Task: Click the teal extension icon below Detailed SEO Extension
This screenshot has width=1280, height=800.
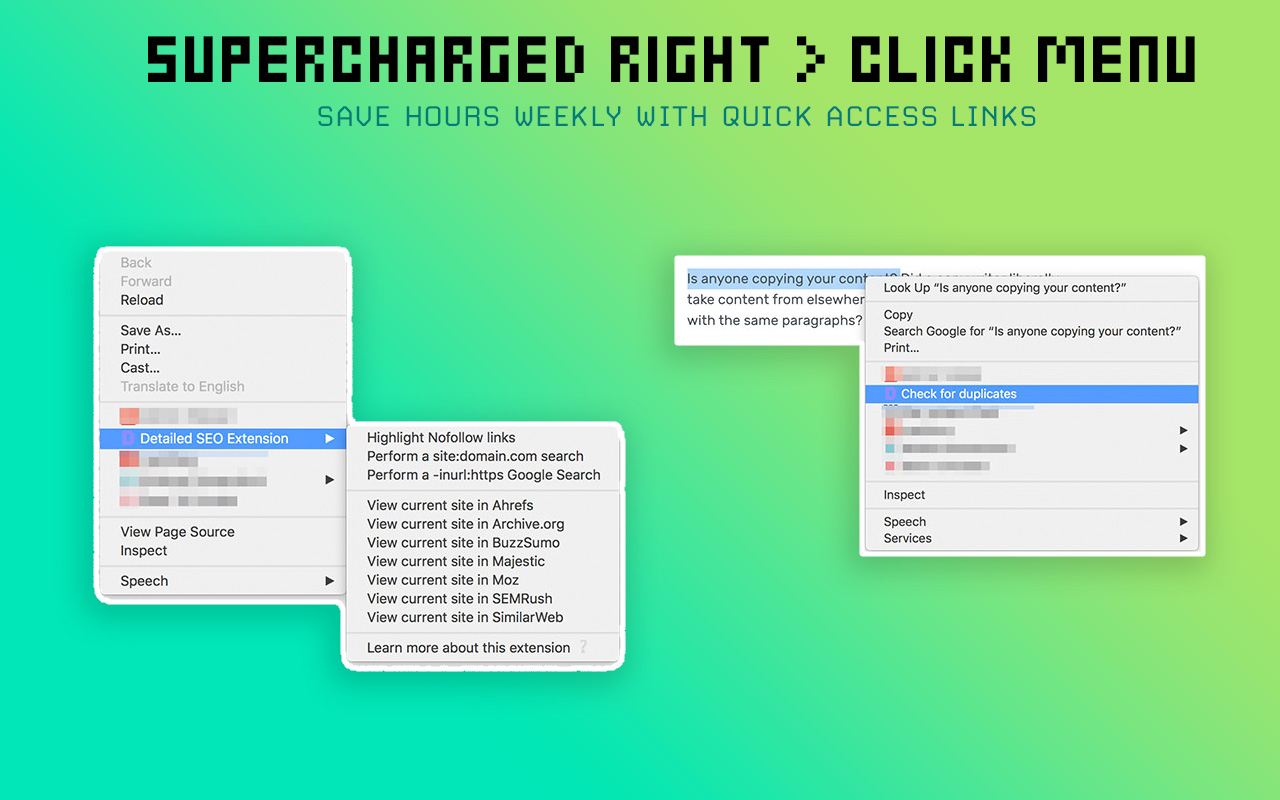Action: point(129,480)
